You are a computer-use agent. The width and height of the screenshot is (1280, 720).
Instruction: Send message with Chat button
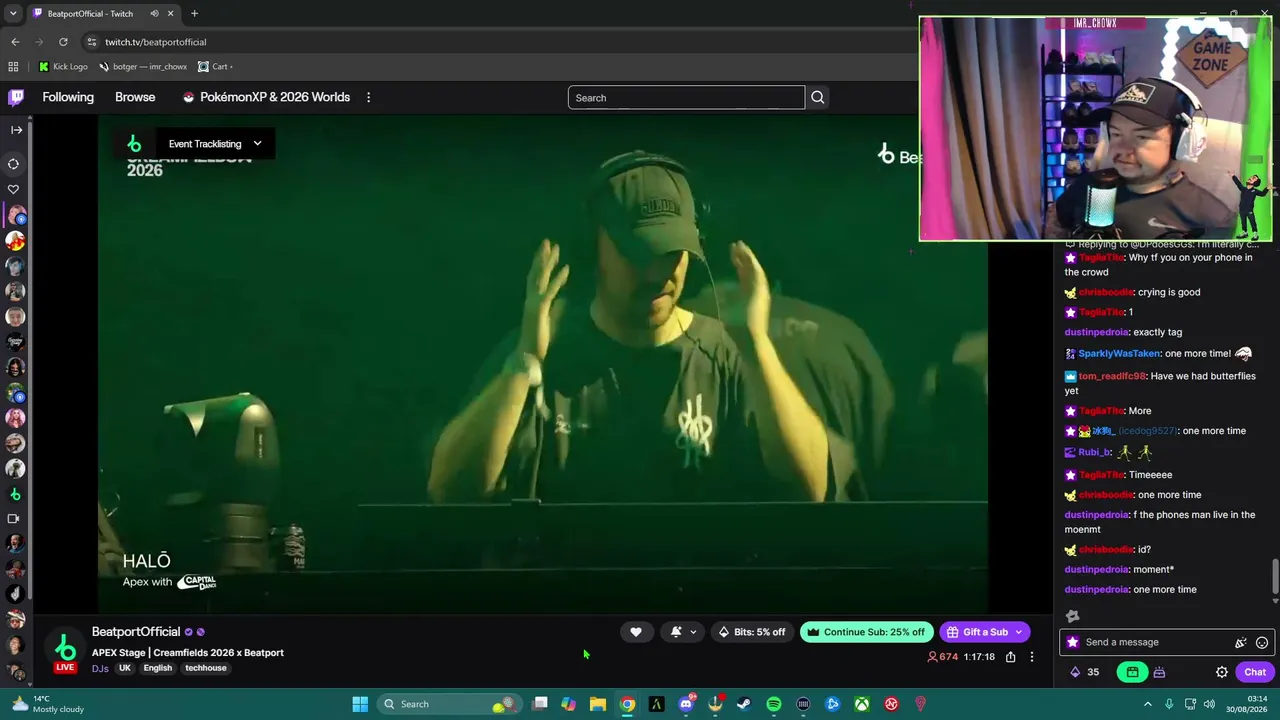(x=1255, y=672)
